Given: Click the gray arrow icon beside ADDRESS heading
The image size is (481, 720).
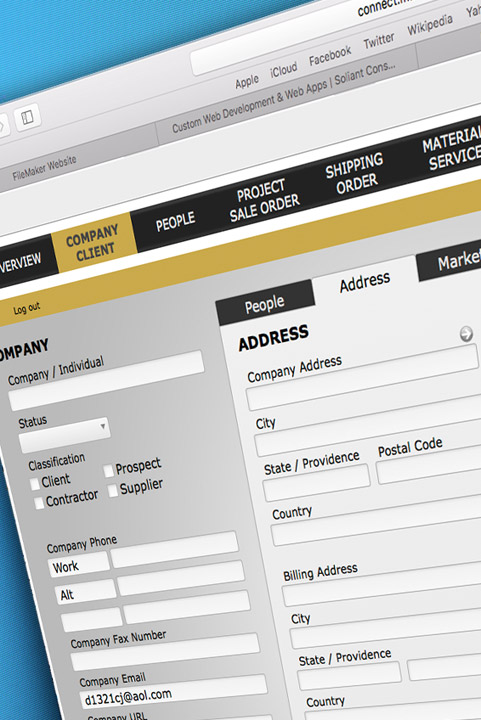Looking at the screenshot, I should (466, 334).
